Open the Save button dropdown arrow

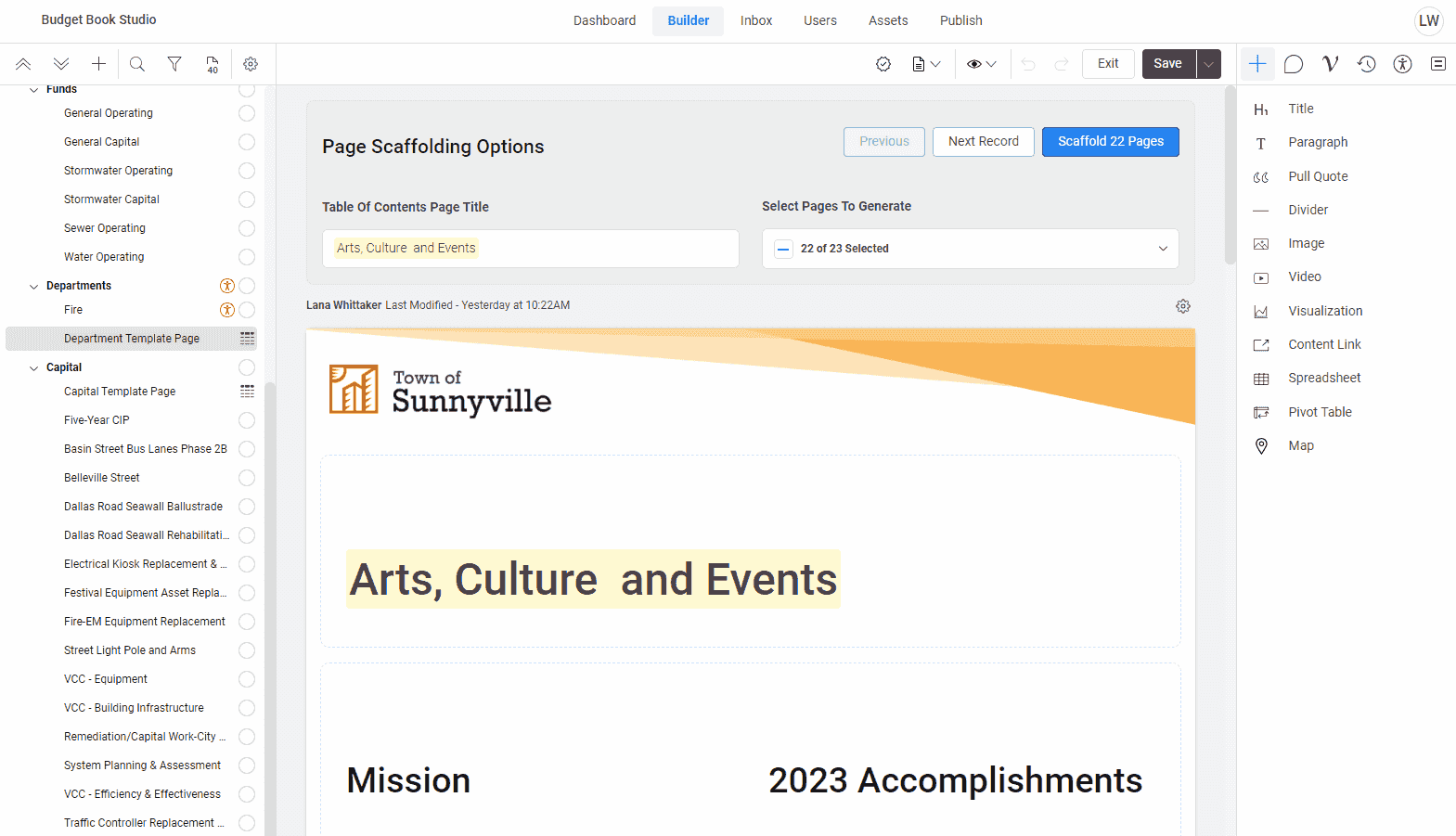tap(1208, 64)
